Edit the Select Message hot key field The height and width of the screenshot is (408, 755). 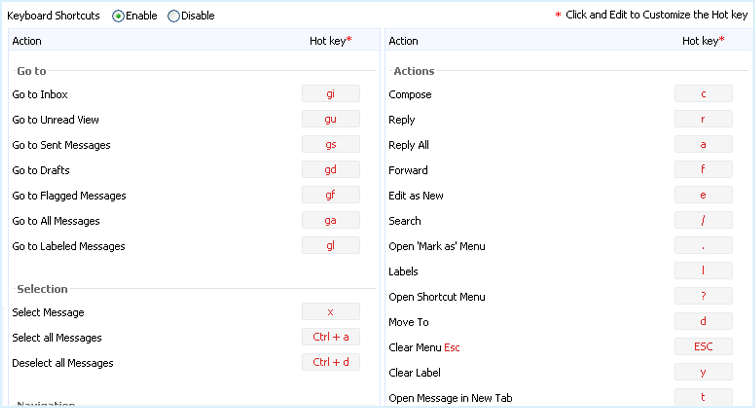[330, 312]
